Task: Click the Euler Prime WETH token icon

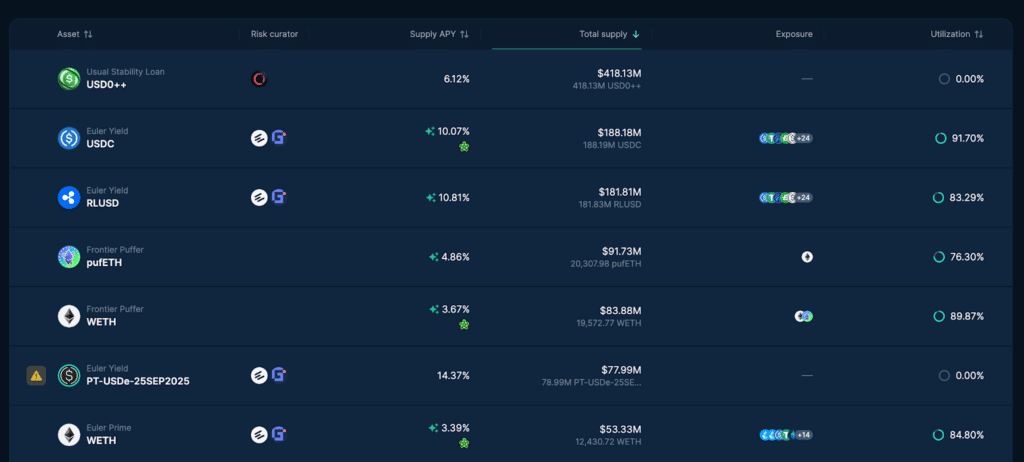Action: point(69,435)
